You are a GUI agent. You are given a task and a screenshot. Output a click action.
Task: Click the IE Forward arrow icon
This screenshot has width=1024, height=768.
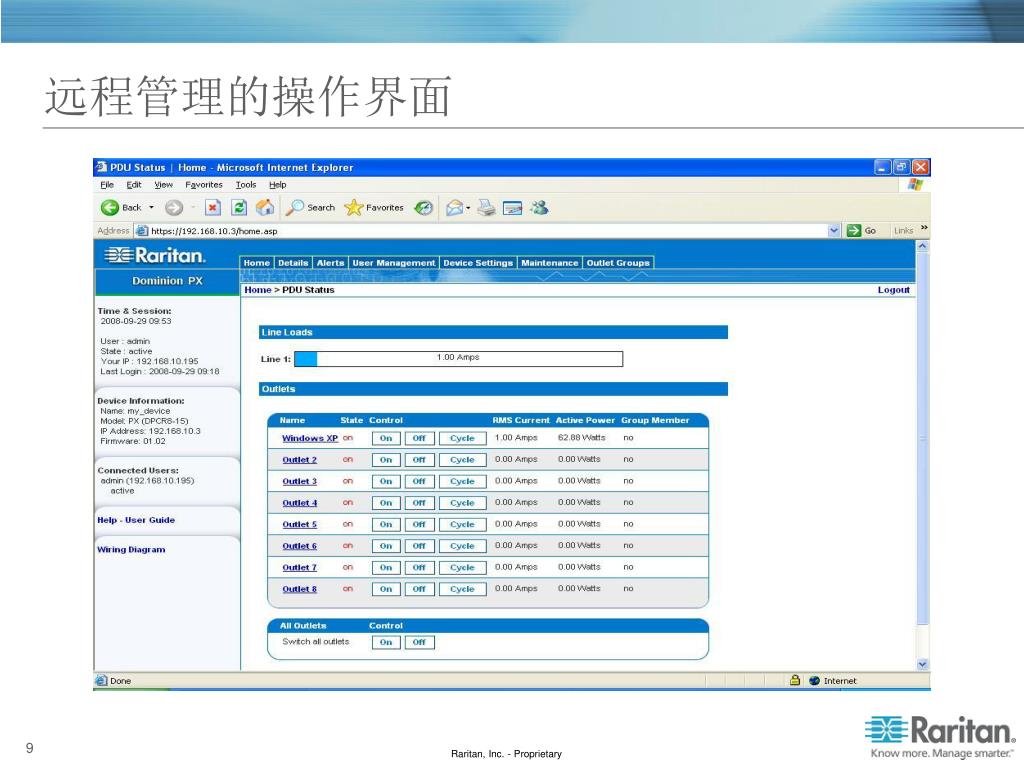pos(174,208)
